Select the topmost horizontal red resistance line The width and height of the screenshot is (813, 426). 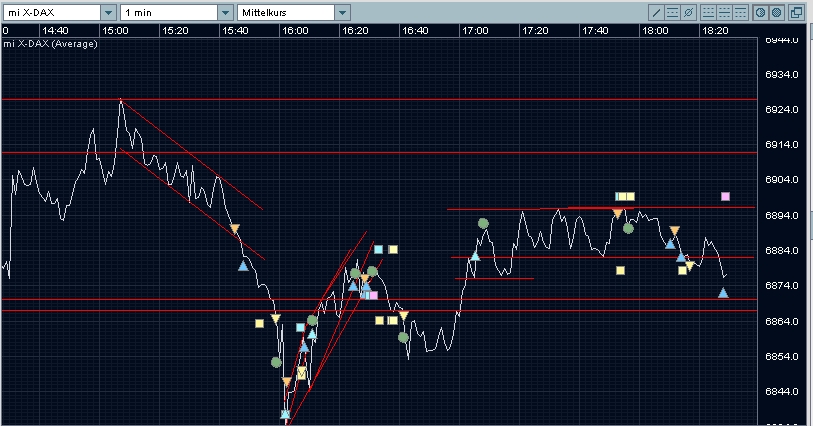pos(379,99)
